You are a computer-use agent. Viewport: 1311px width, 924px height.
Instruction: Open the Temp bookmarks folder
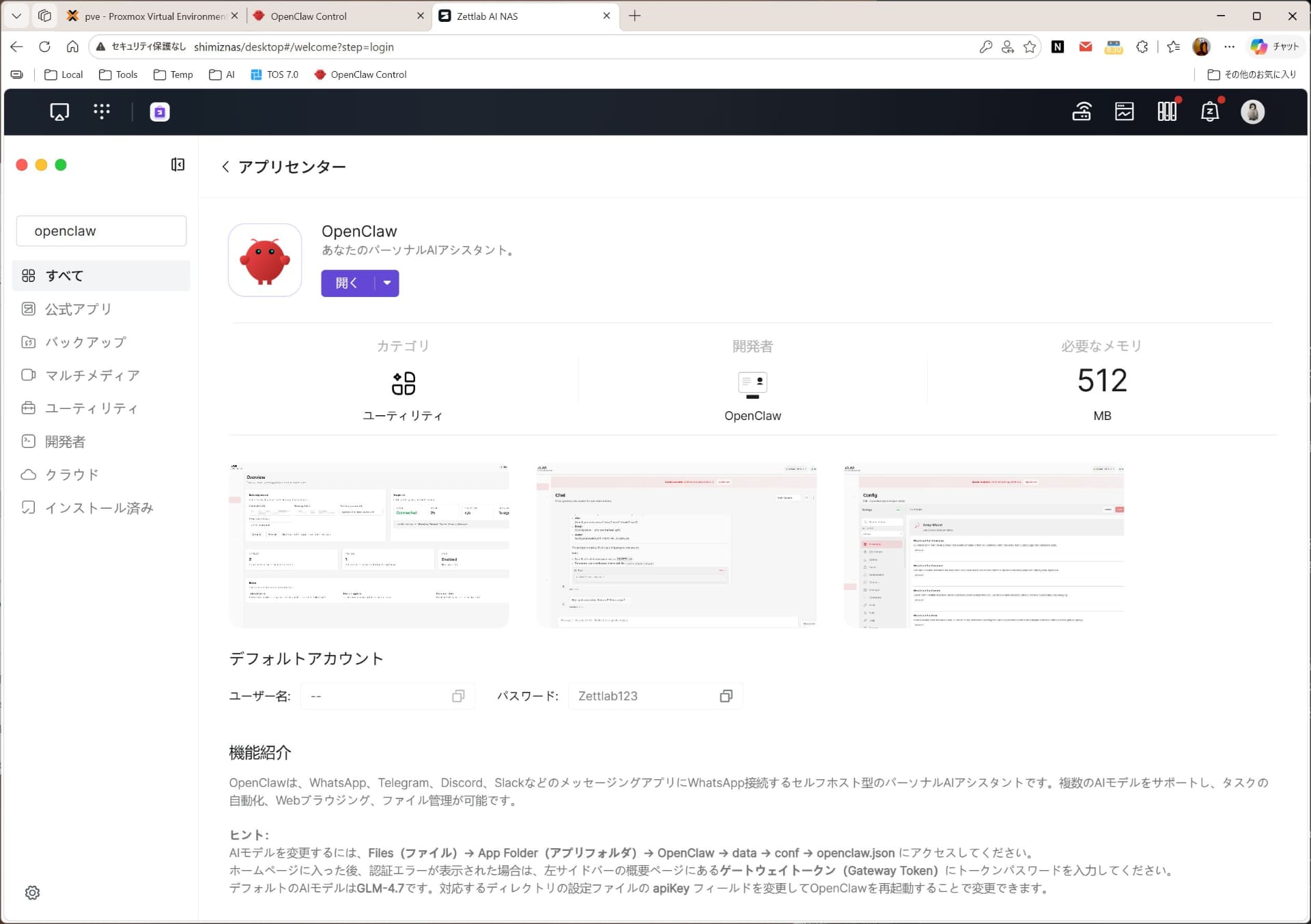pos(173,74)
